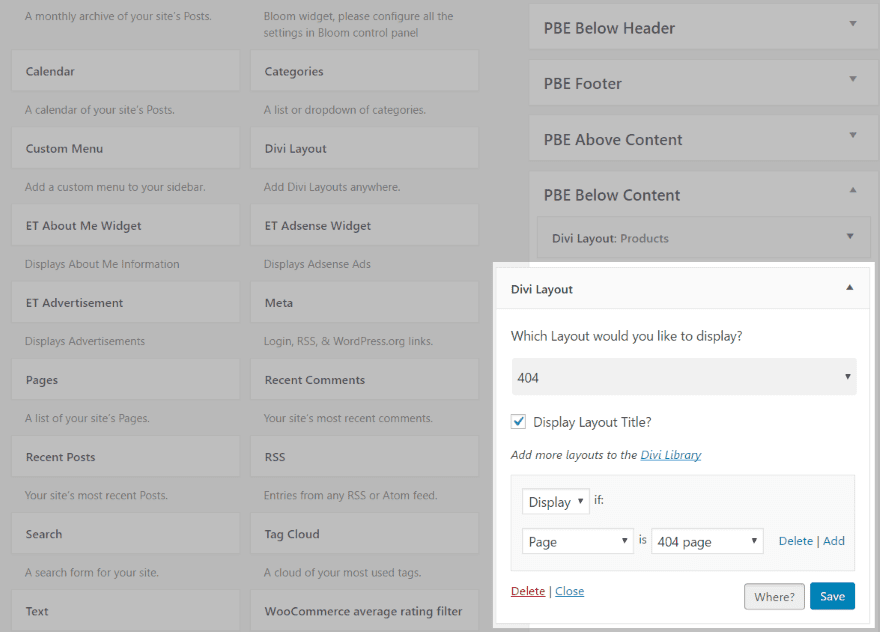Collapse the Divi Layout widget arrow

coord(849,288)
